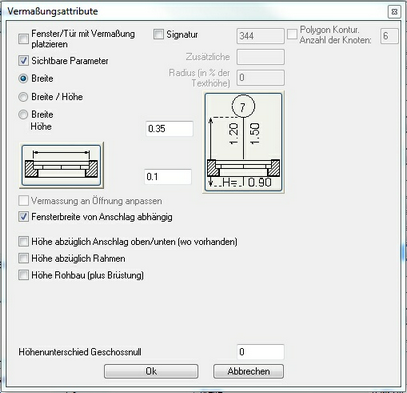Click Höhenunterschied Geschossnull input field

[x=260, y=352]
